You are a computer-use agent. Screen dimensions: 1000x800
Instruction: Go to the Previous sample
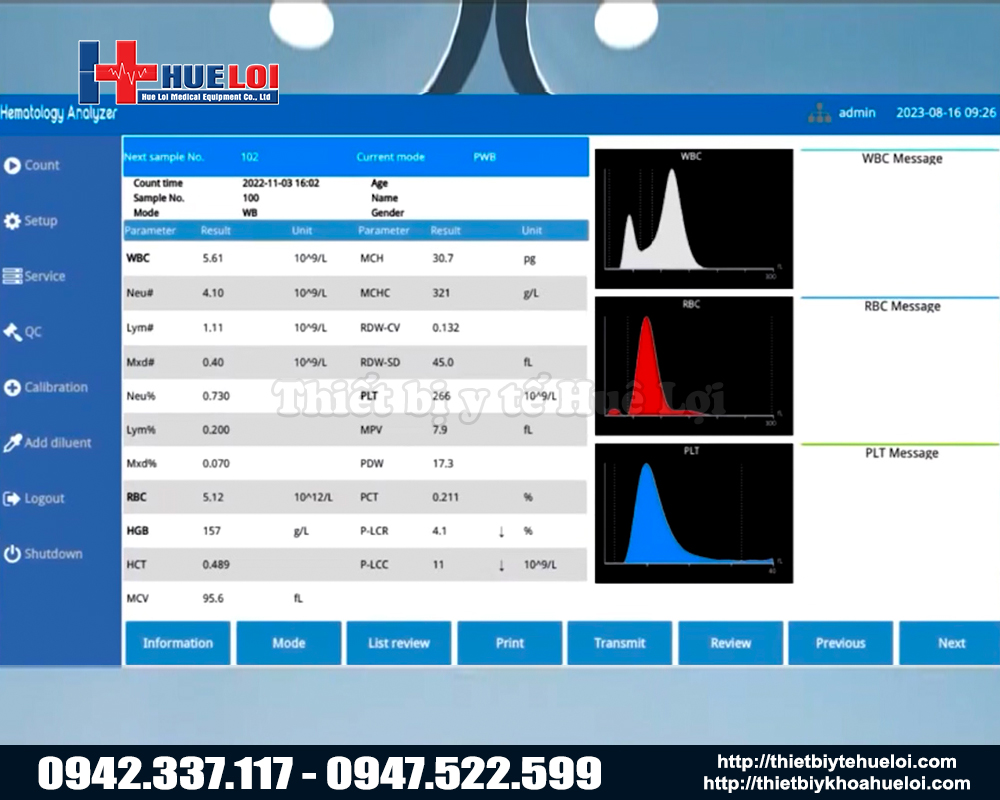click(x=840, y=643)
